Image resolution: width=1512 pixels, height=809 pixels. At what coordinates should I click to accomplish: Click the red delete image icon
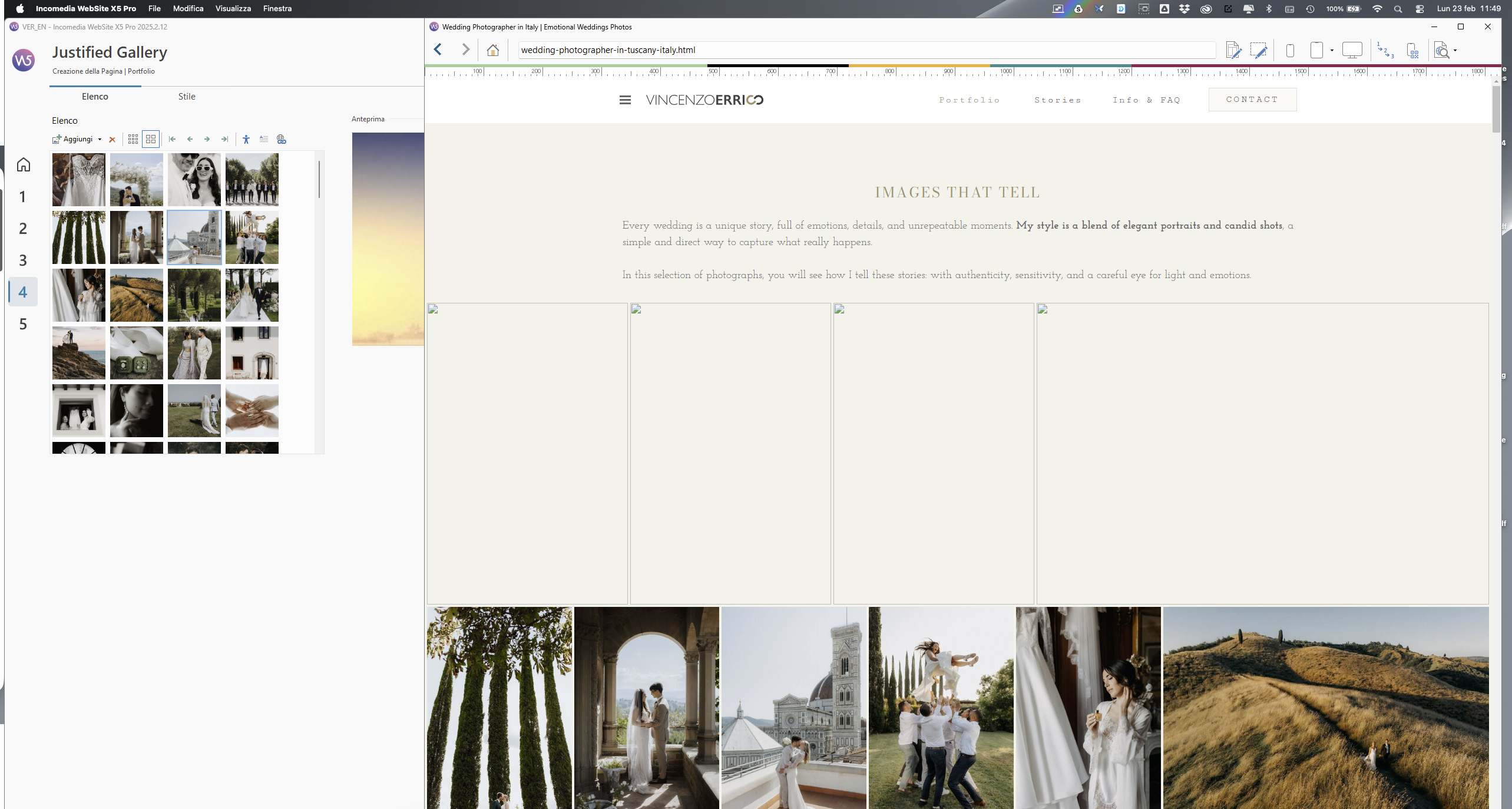tap(112, 140)
